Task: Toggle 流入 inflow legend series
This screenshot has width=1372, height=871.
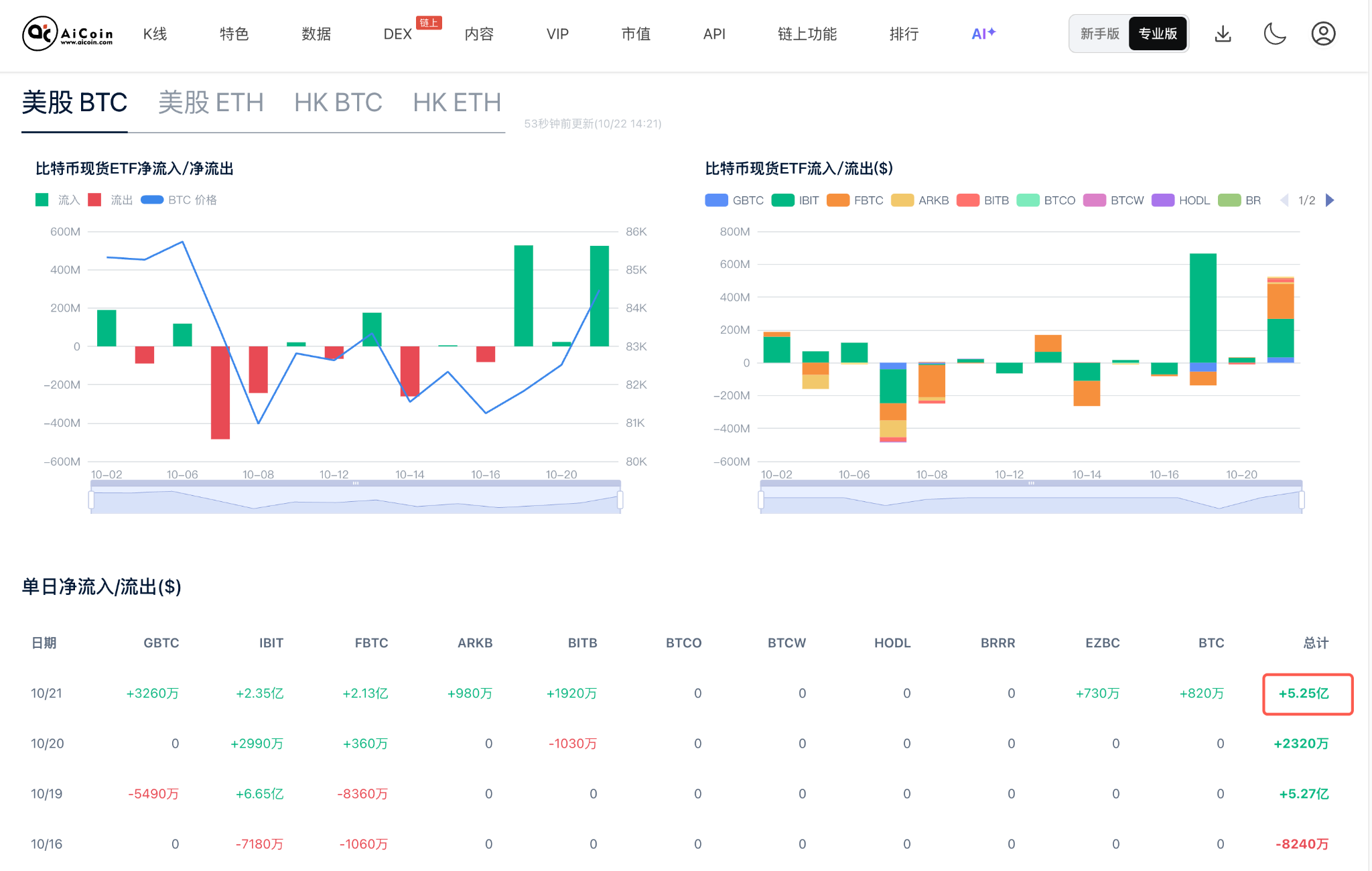Action: click(x=58, y=200)
